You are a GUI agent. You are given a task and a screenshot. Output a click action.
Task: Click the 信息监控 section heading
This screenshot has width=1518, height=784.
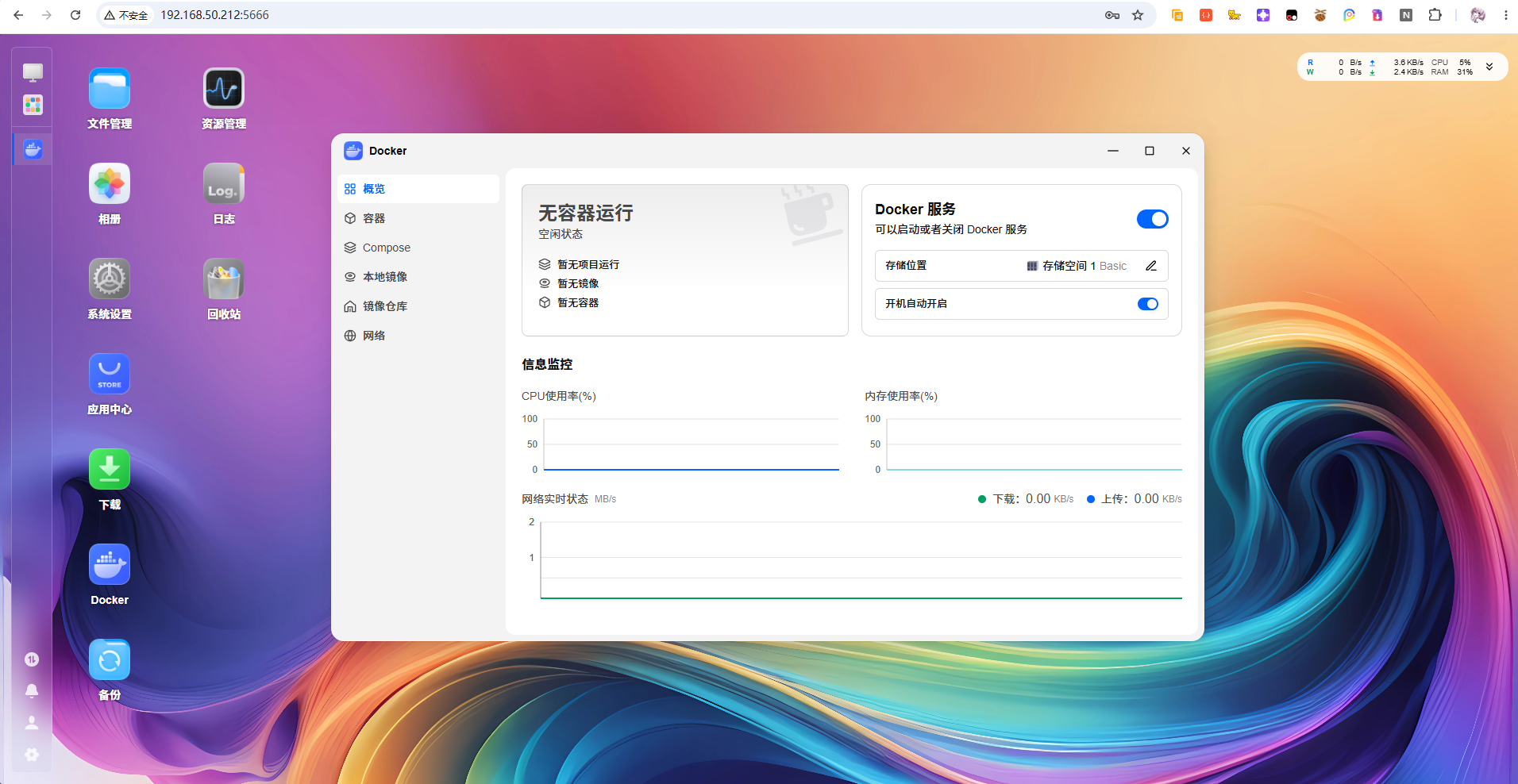coord(547,364)
